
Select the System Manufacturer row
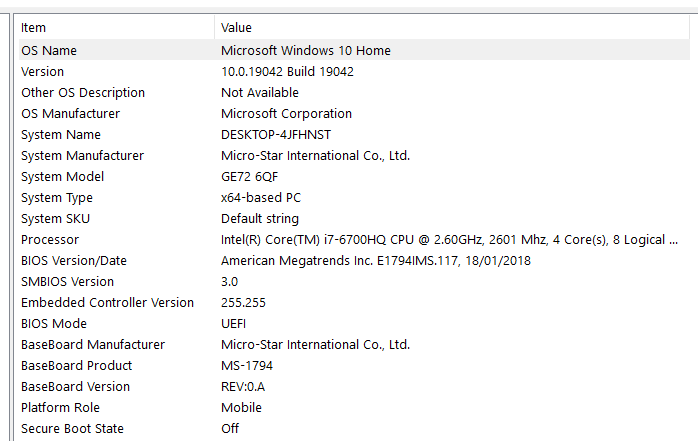pyautogui.click(x=354, y=155)
